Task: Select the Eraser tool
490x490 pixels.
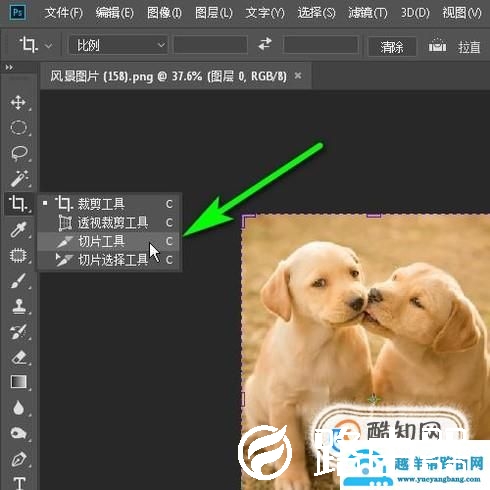Action: [x=19, y=357]
